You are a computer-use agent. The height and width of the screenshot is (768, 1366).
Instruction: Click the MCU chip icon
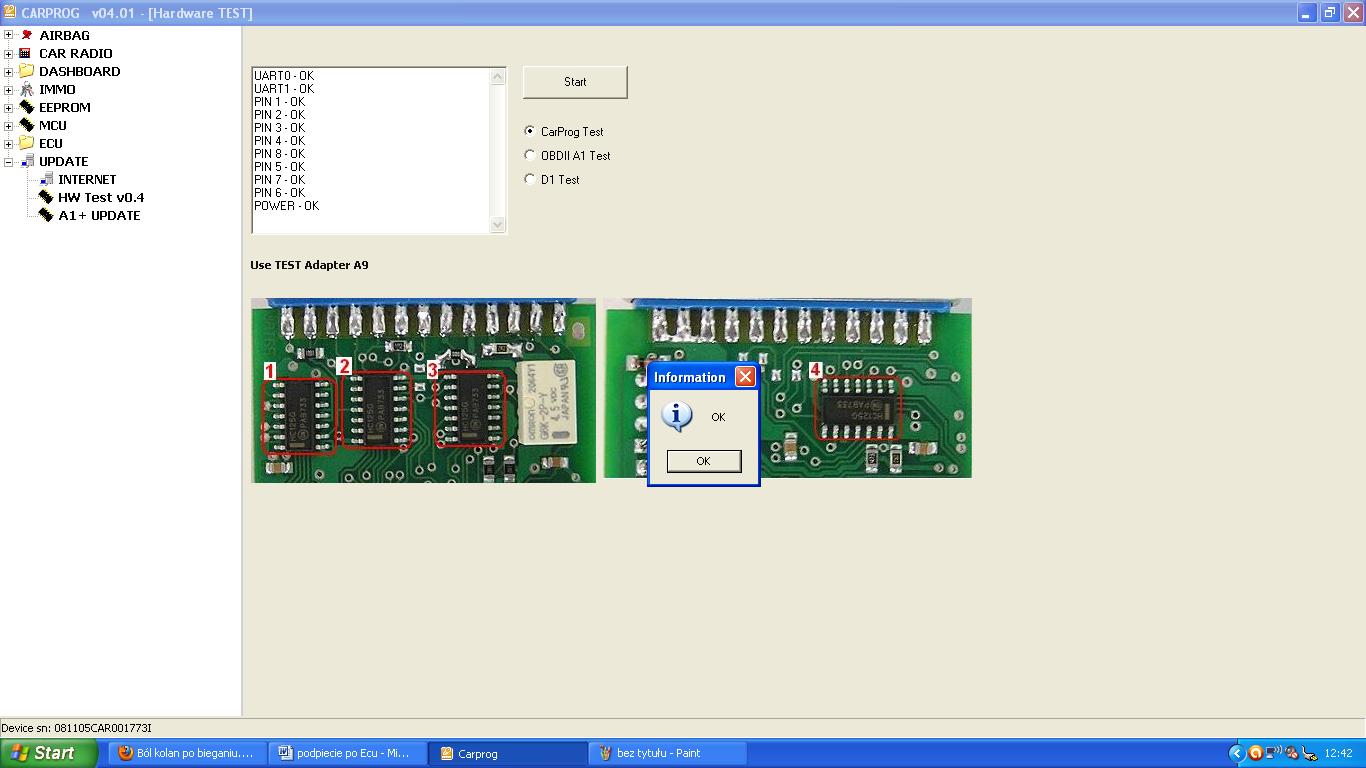(27, 125)
